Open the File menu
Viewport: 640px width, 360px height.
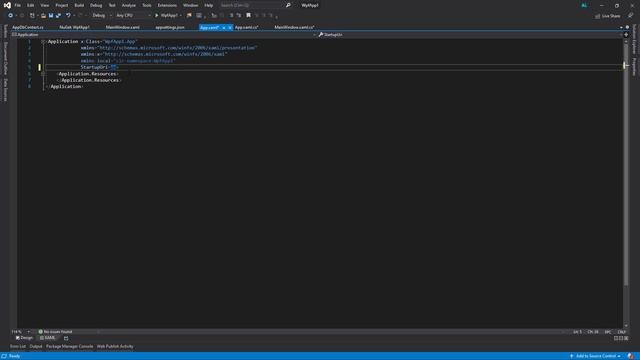(18, 5)
